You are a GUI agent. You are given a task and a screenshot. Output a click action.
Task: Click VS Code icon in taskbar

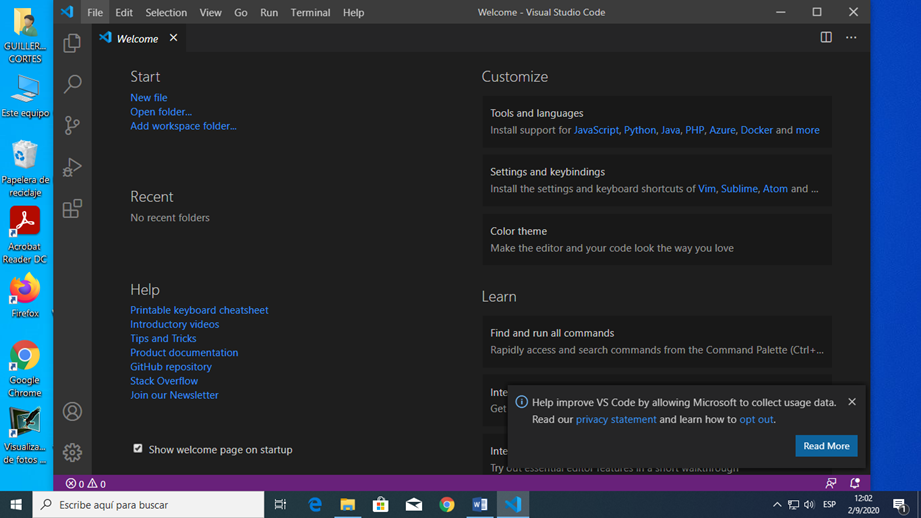tap(513, 504)
